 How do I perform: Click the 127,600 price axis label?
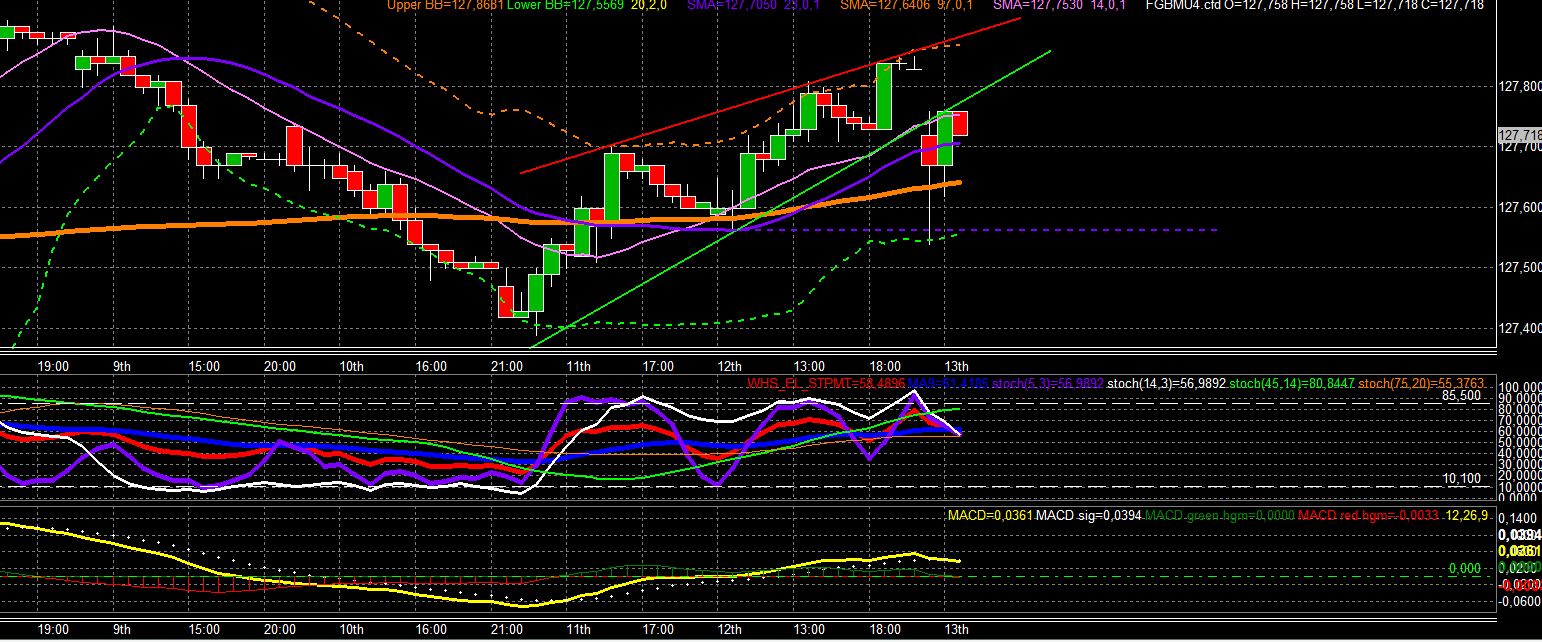(x=1521, y=208)
